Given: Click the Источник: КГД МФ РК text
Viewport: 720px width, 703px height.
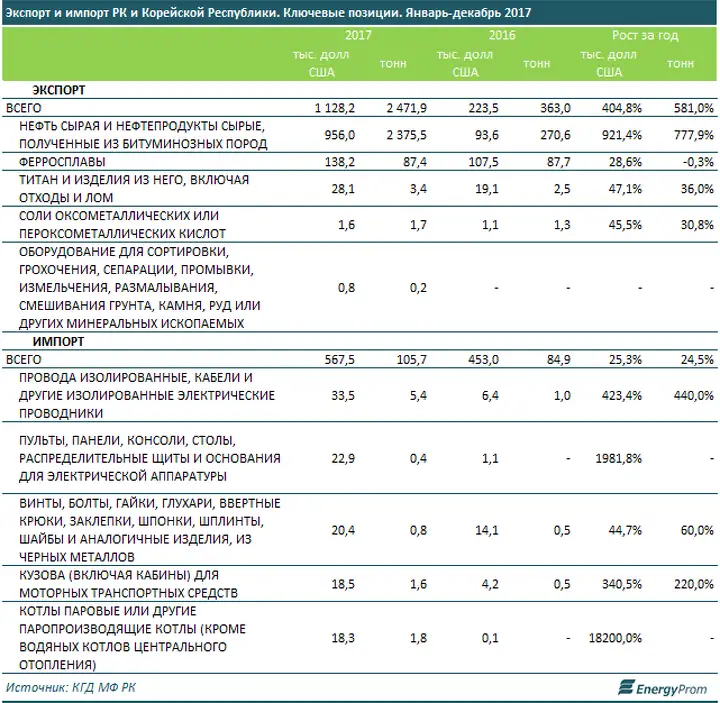Looking at the screenshot, I should [x=71, y=687].
